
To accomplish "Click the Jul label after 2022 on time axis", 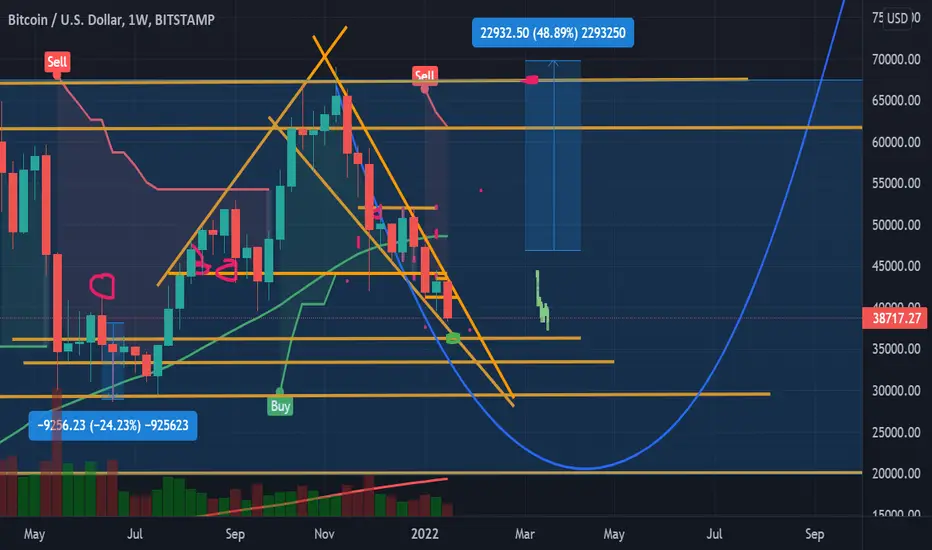I will tap(714, 534).
